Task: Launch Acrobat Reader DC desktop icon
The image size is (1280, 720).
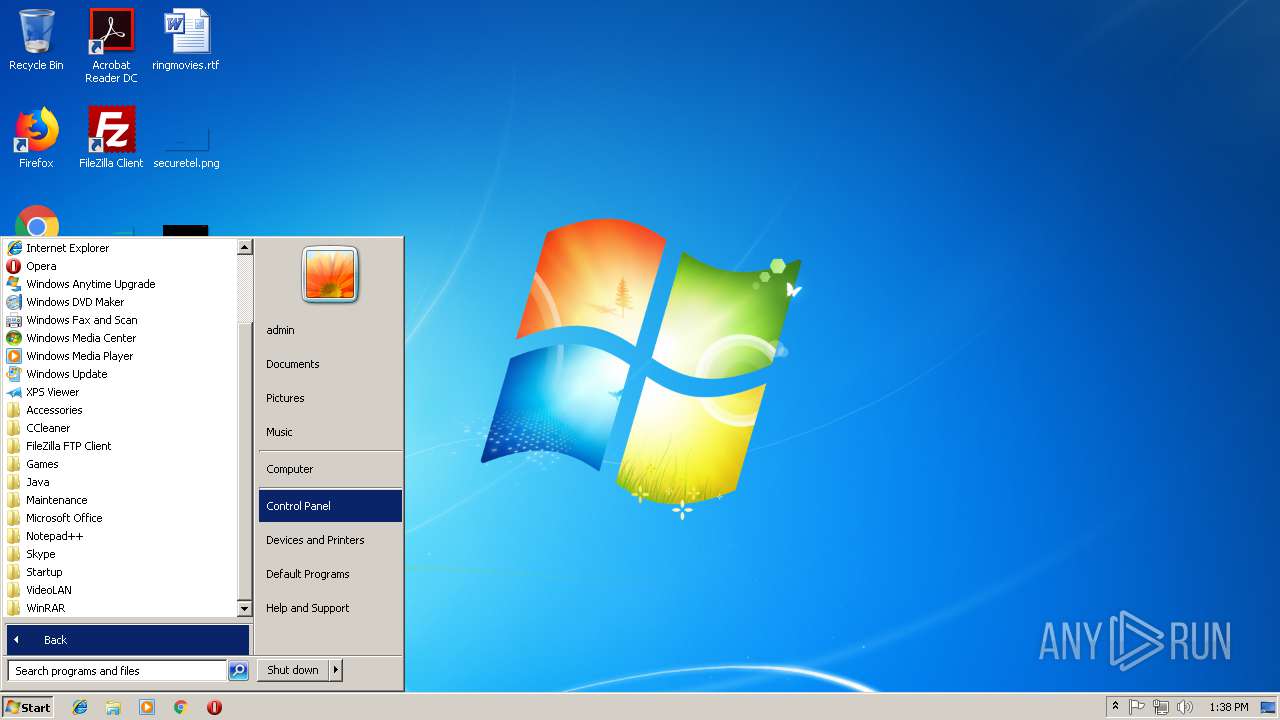Action: pyautogui.click(x=111, y=46)
